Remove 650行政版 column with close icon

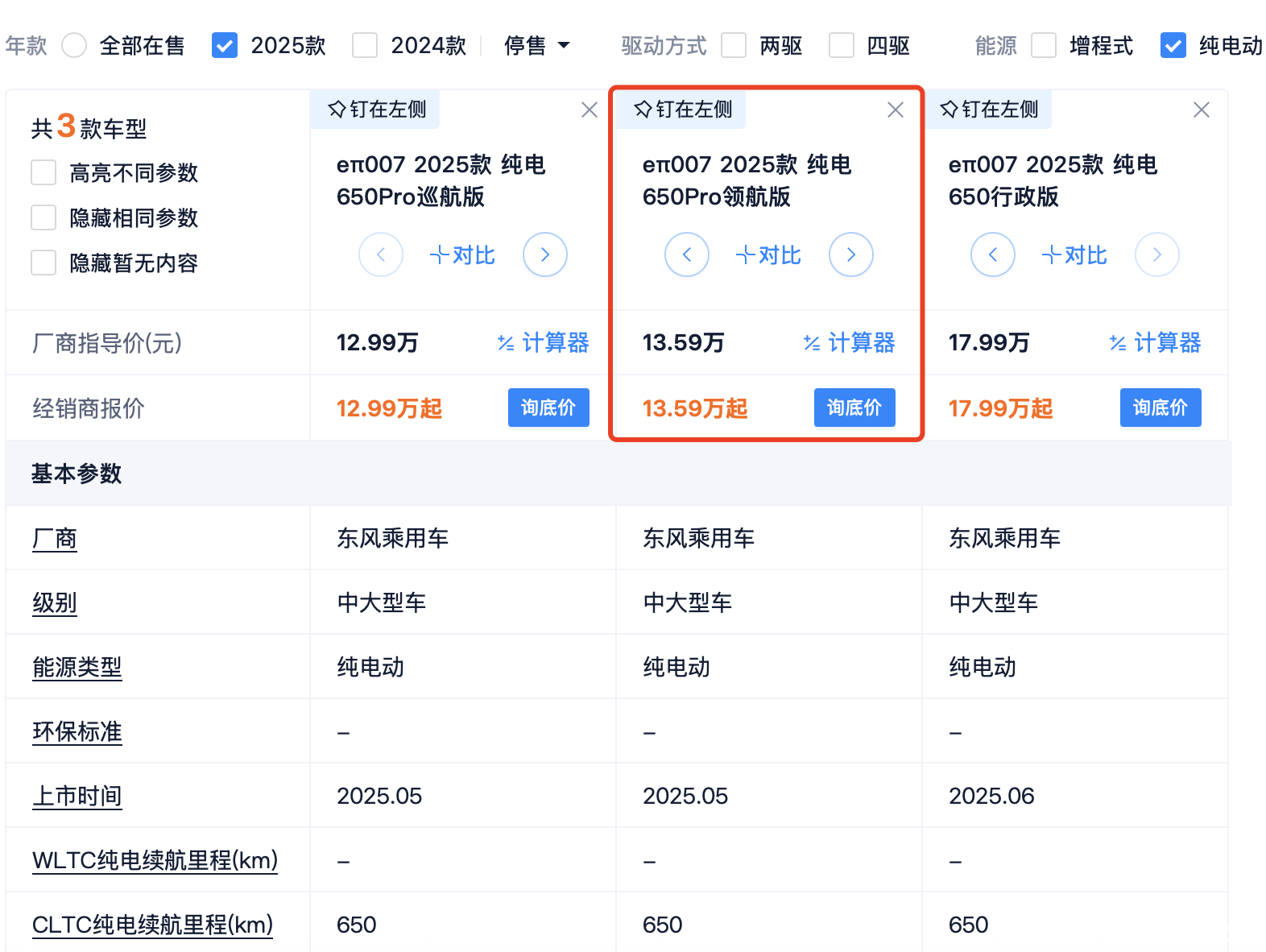point(1202,110)
